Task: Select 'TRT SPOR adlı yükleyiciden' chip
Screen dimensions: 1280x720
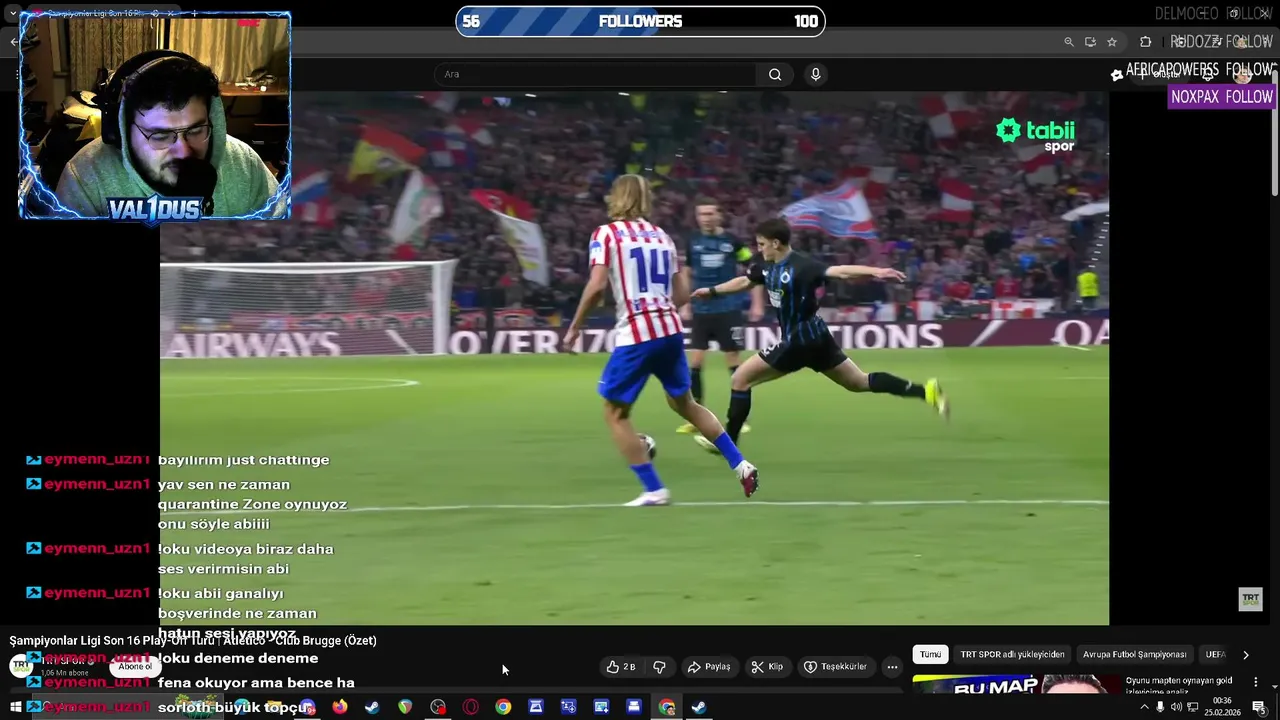Action: (1012, 655)
